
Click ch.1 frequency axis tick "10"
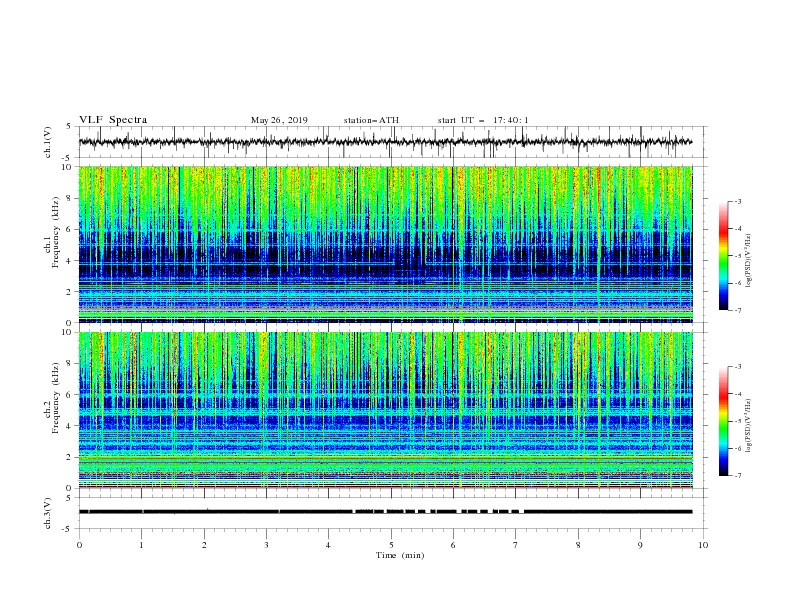69,167
